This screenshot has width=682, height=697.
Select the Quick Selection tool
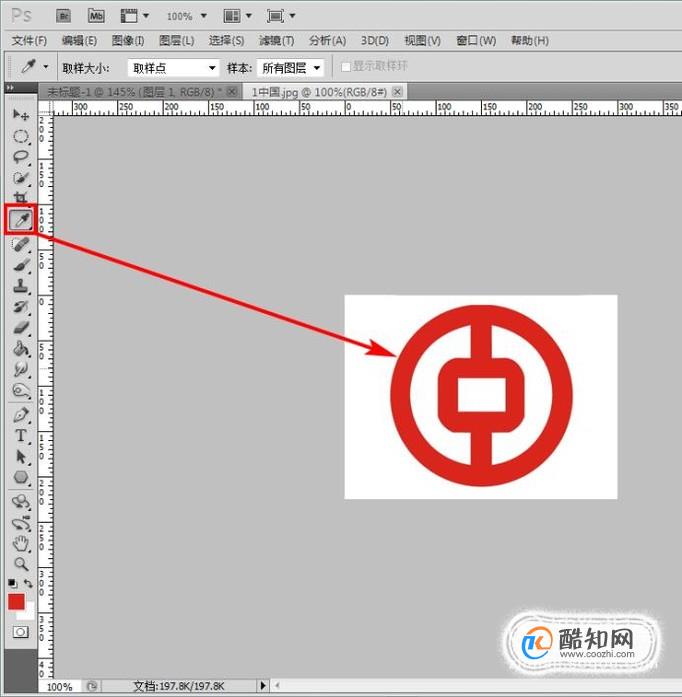[20, 178]
